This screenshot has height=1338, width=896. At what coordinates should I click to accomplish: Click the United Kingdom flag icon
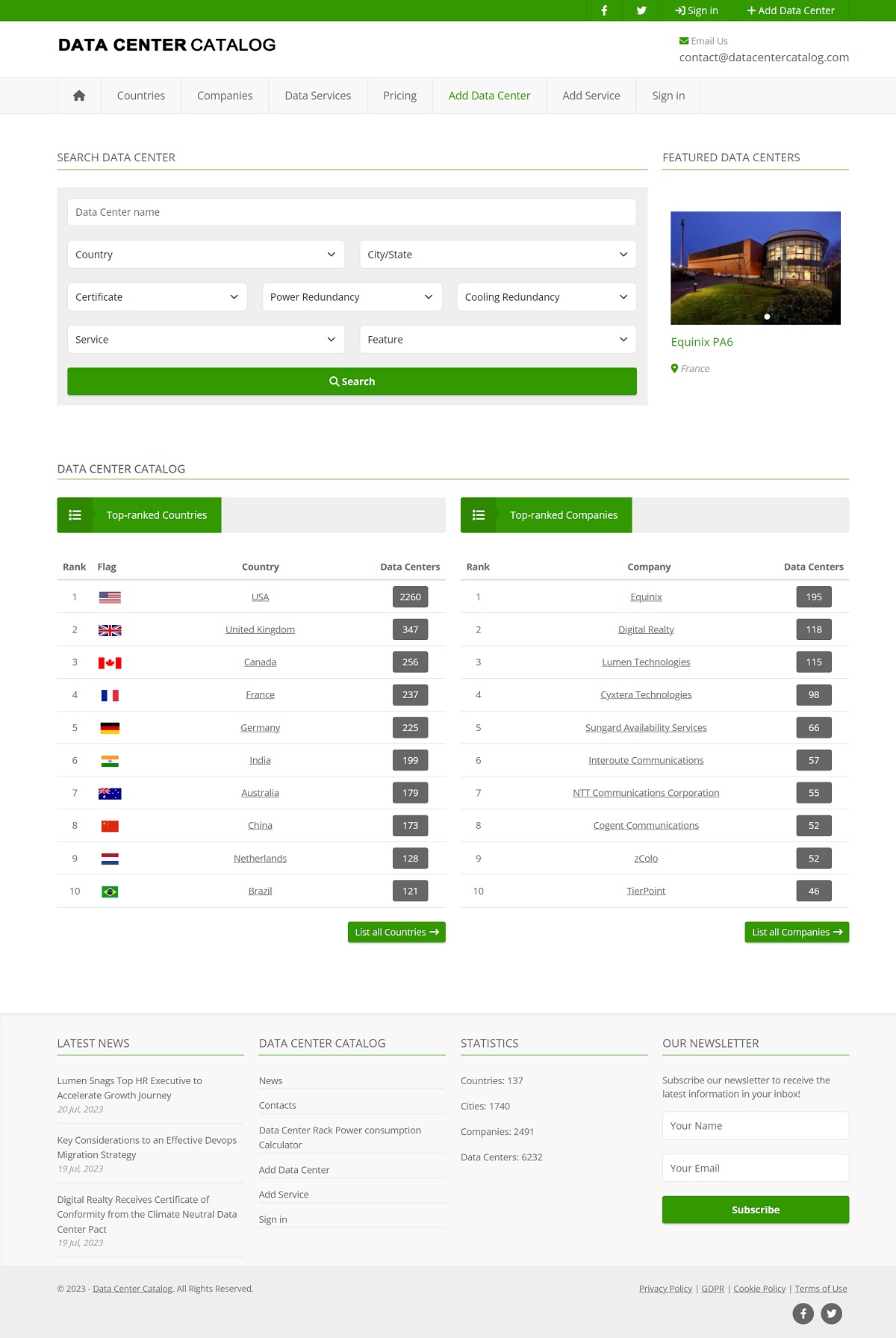(110, 630)
